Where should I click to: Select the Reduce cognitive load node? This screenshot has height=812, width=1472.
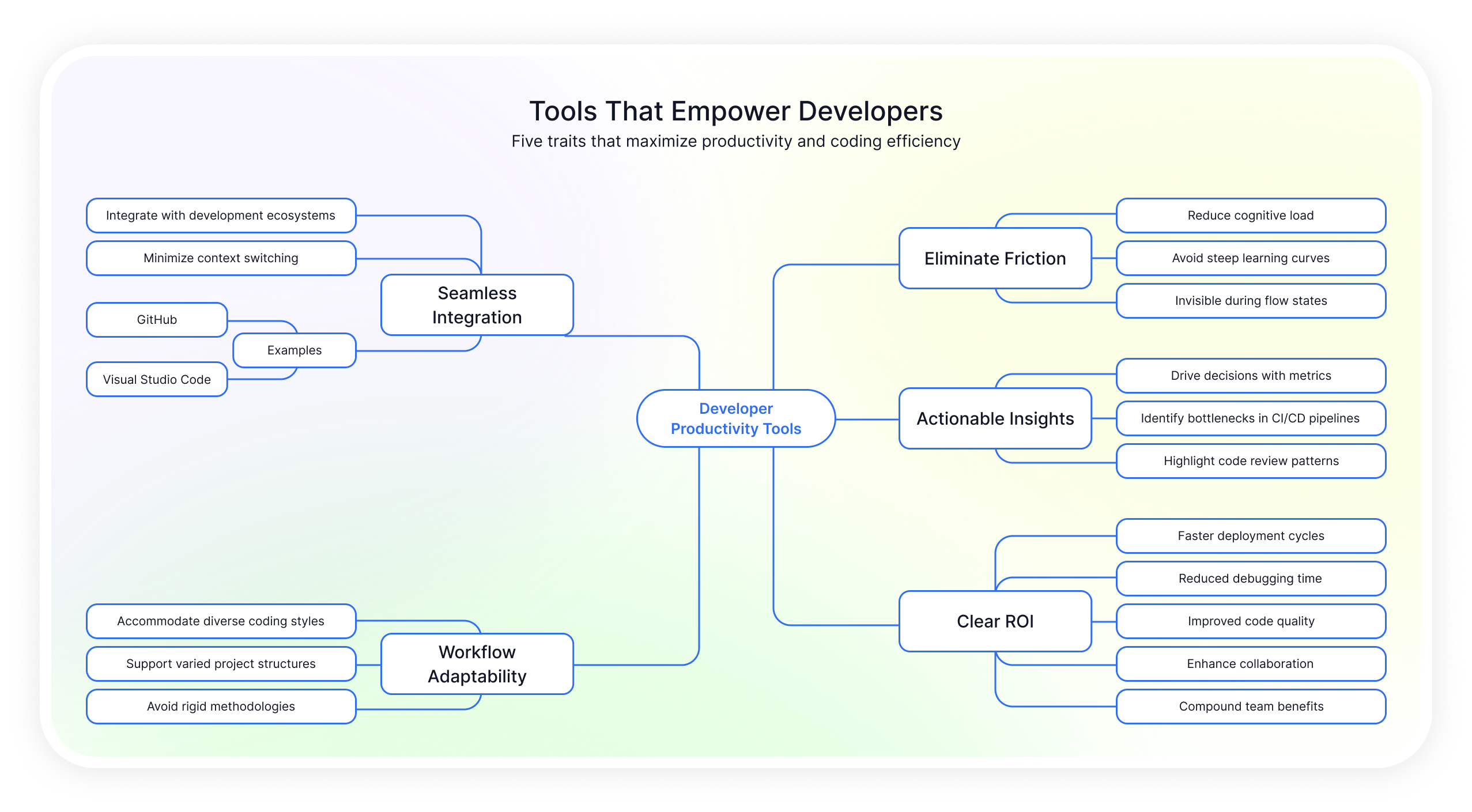click(1251, 215)
